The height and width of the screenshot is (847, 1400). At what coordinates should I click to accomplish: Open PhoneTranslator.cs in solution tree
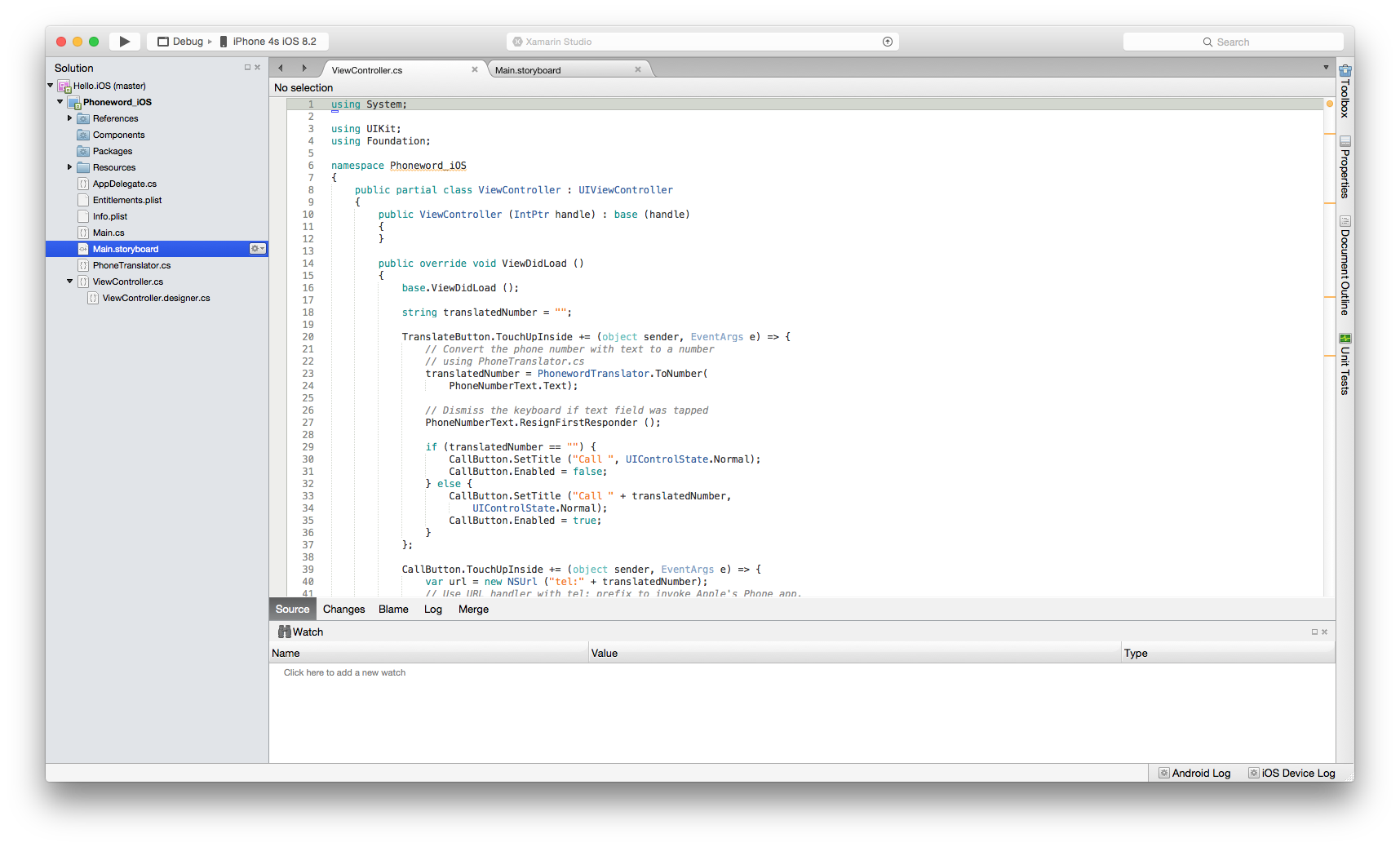coord(131,265)
